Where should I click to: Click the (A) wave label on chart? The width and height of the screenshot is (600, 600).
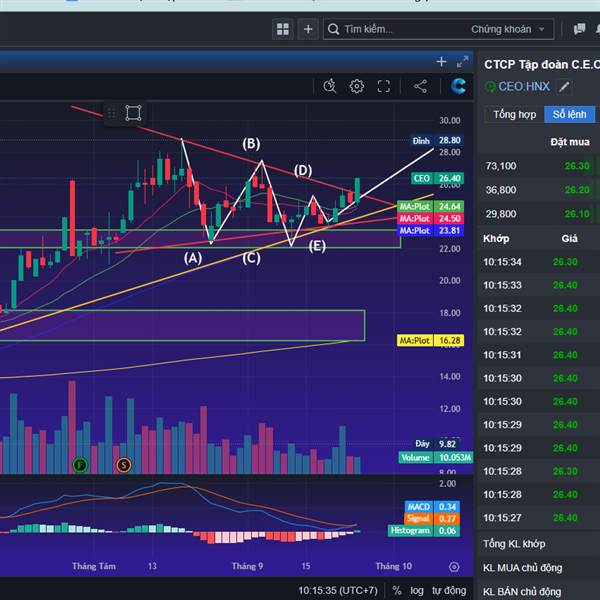point(192,258)
